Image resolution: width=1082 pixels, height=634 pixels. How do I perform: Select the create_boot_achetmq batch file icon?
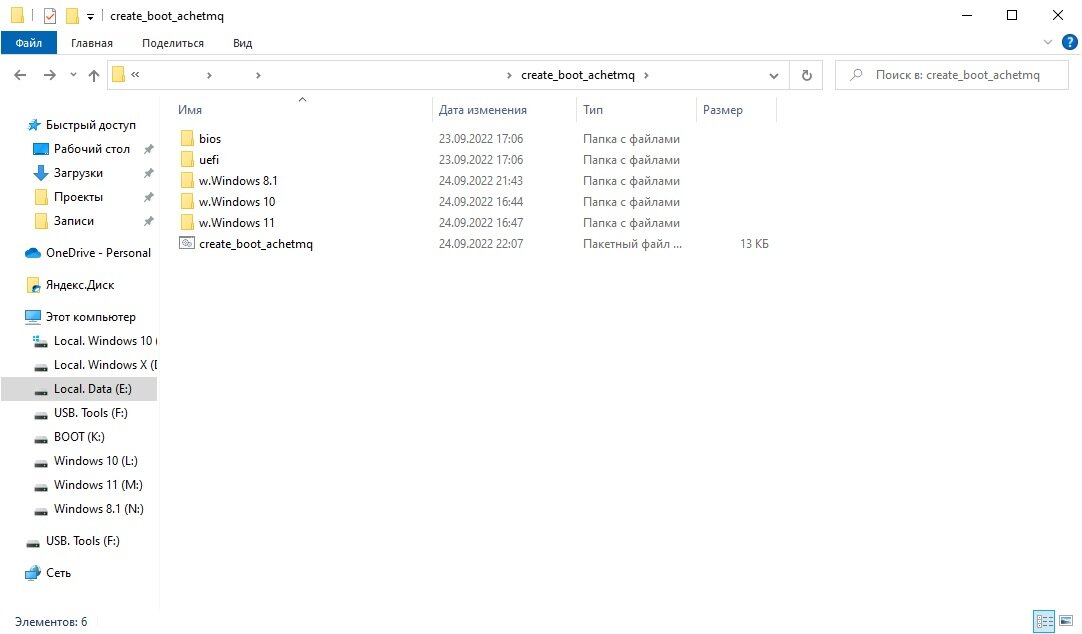[187, 243]
